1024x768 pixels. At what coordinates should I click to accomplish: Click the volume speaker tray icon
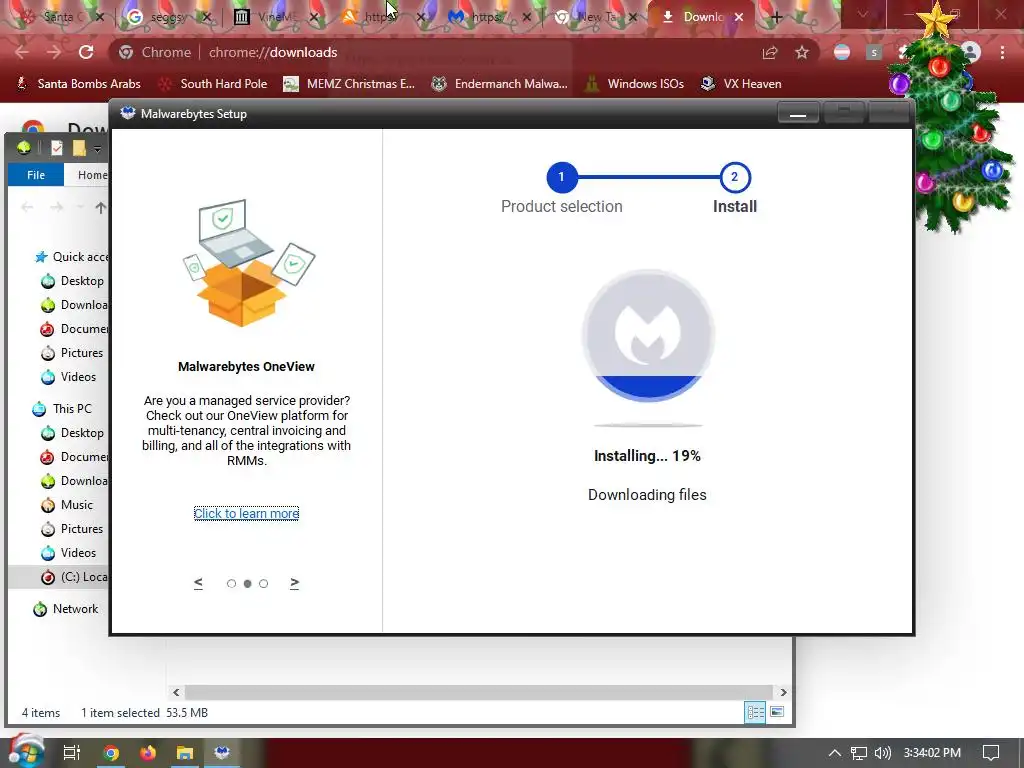click(x=882, y=753)
